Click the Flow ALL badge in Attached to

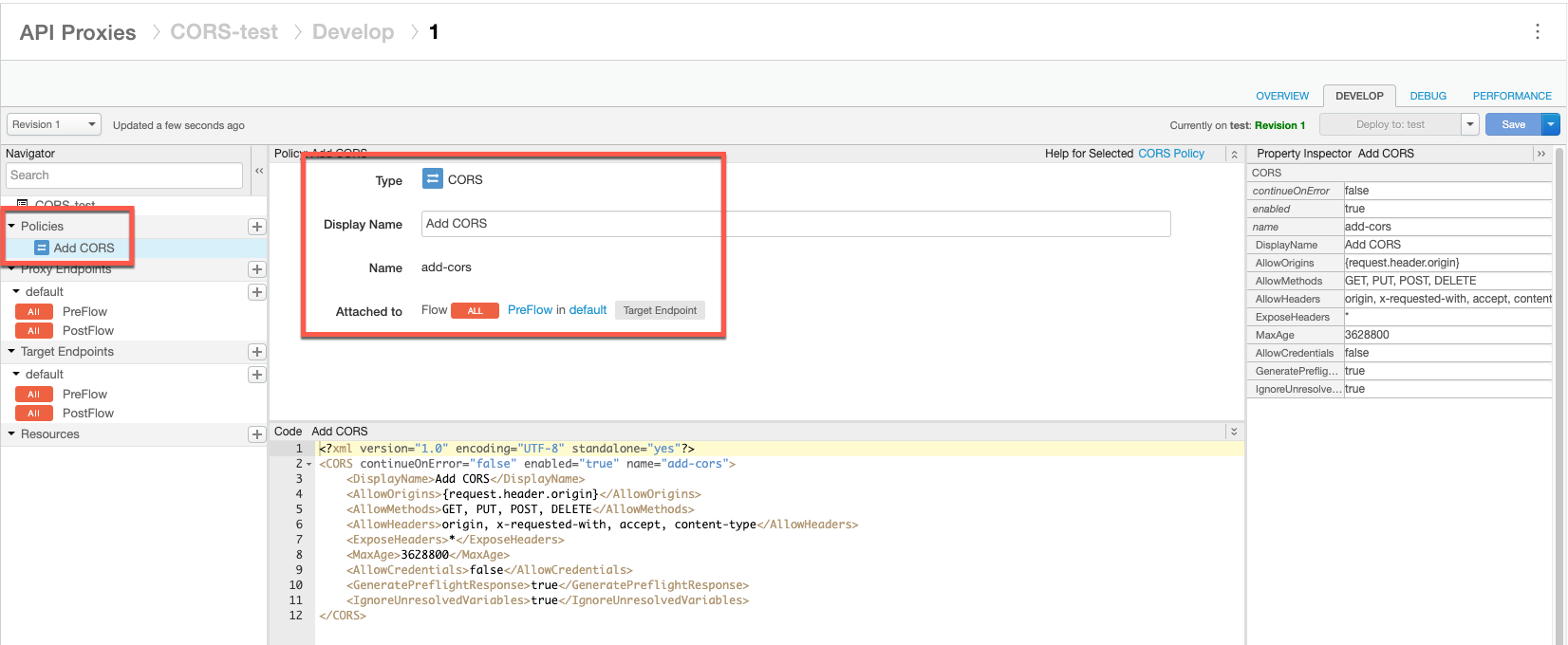475,310
